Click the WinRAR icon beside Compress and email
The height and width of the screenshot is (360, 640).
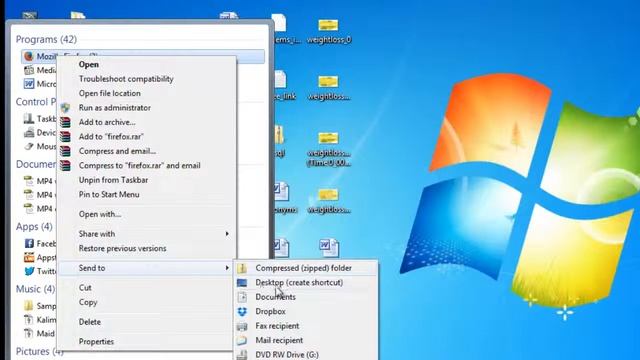point(65,151)
